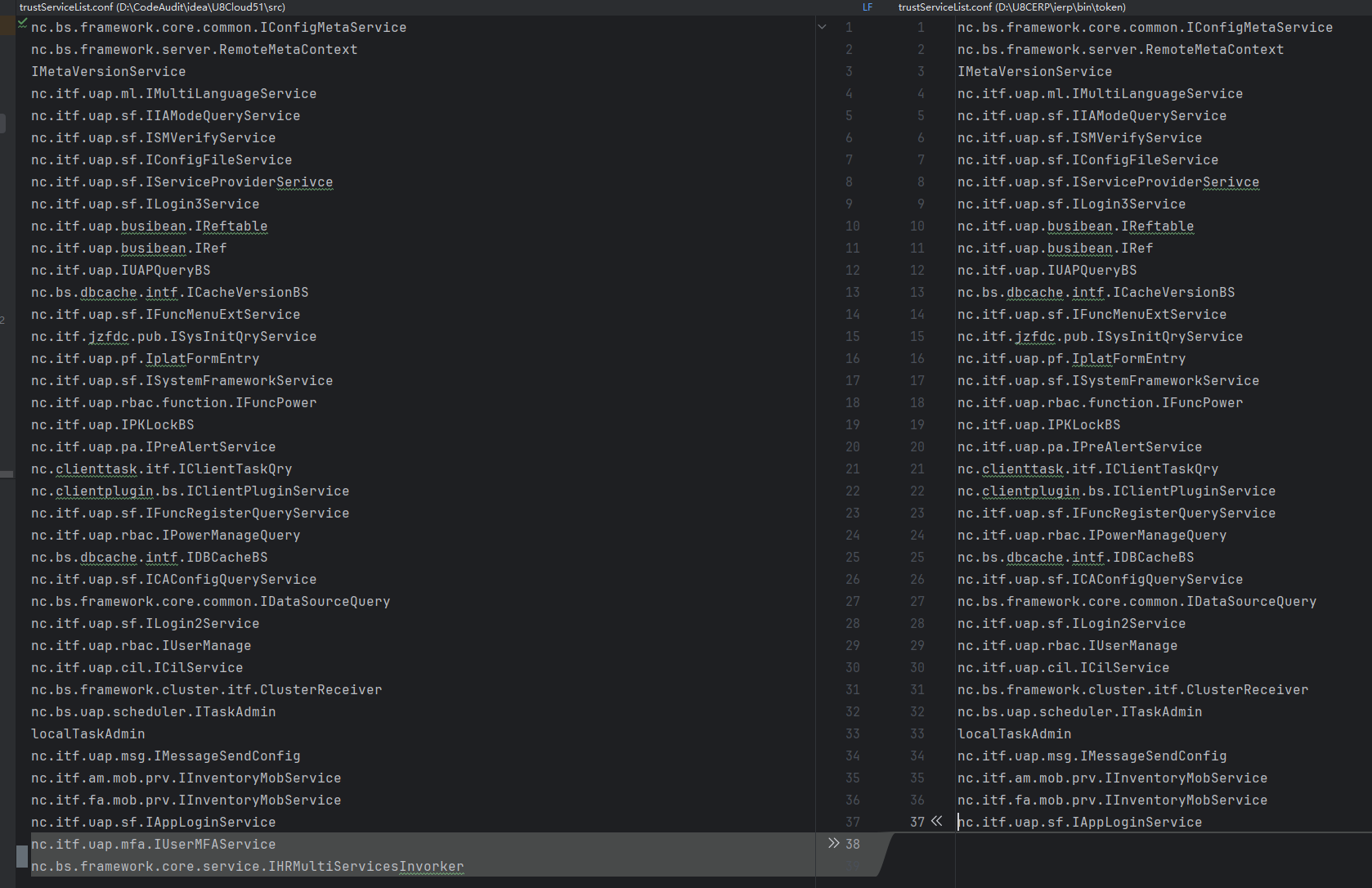Click line number 38 in left gutter
This screenshot has height=888, width=1372.
(853, 844)
